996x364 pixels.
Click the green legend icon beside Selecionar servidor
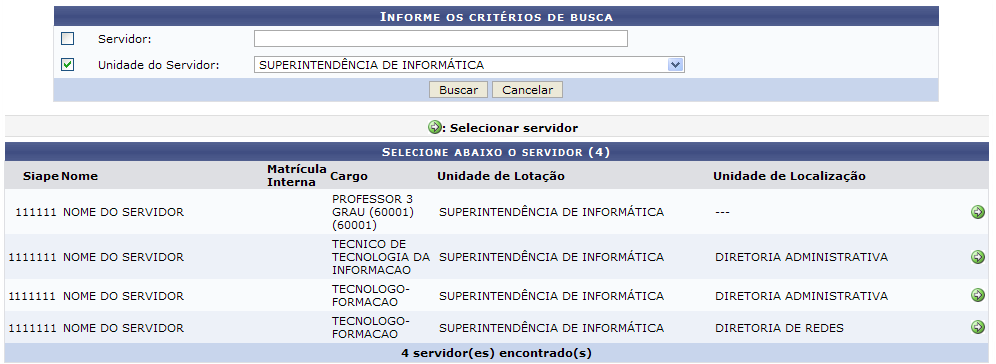click(x=434, y=127)
